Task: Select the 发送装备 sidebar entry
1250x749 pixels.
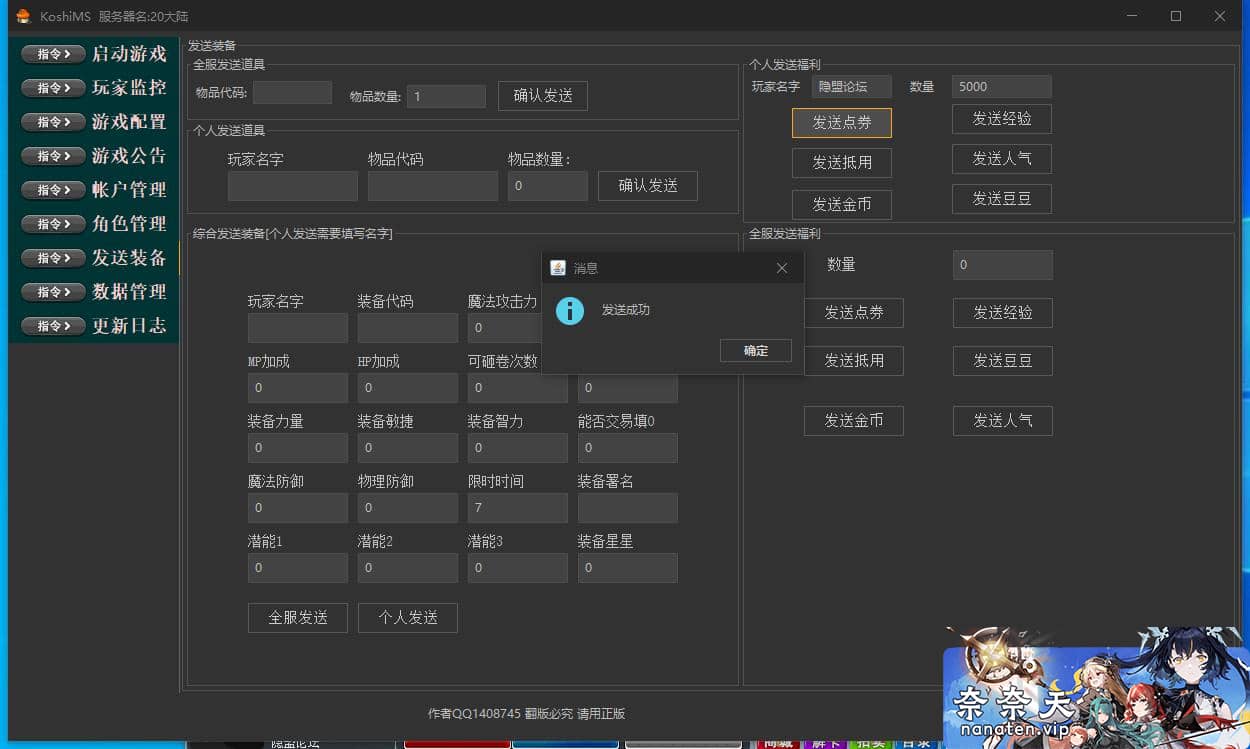Action: point(93,258)
